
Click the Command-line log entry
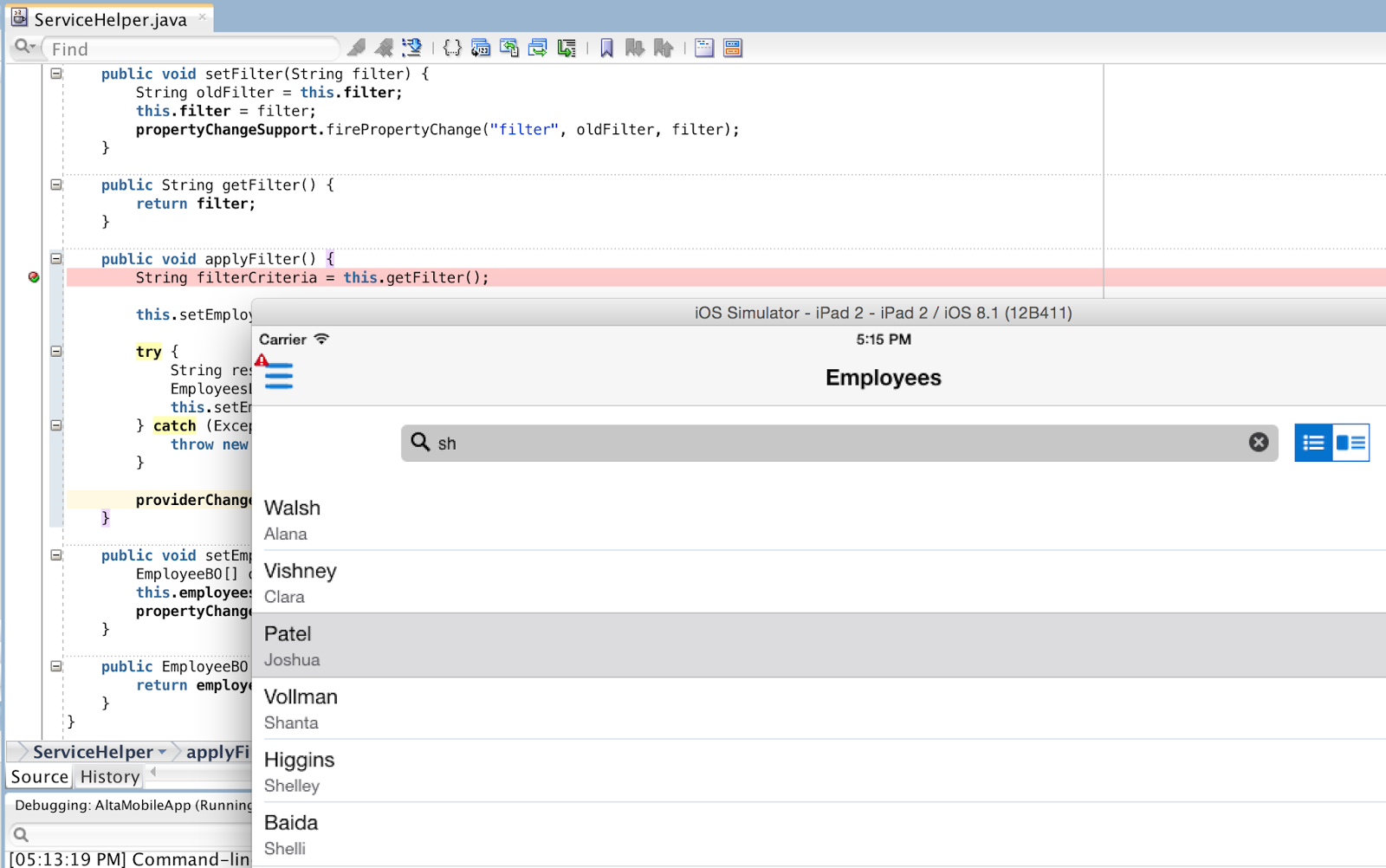click(130, 858)
